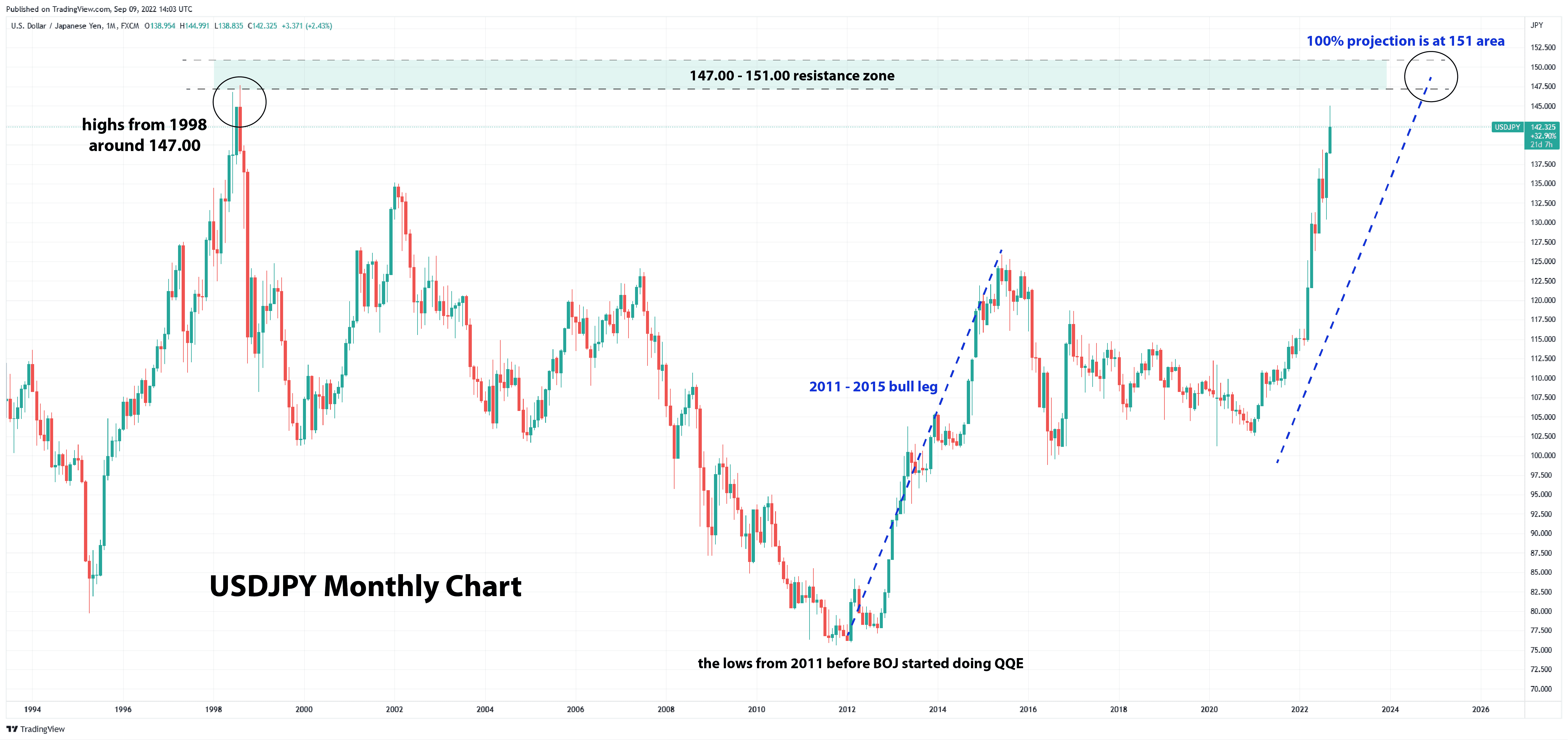1568x740 pixels.
Task: Click the 2010 label on time axis
Action: [757, 709]
